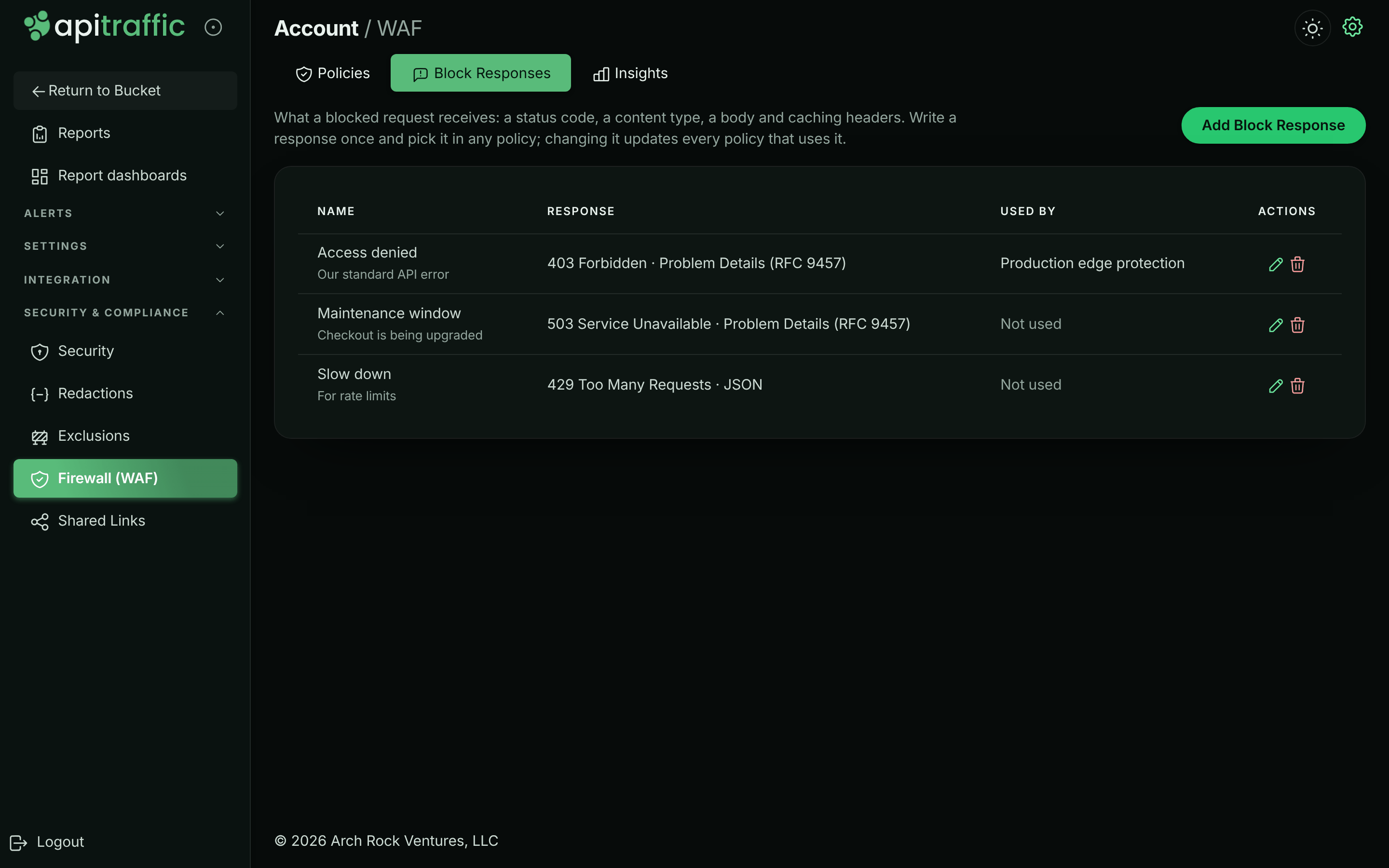Viewport: 1389px width, 868px height.
Task: Delete the Access denied block response
Action: coord(1297,264)
